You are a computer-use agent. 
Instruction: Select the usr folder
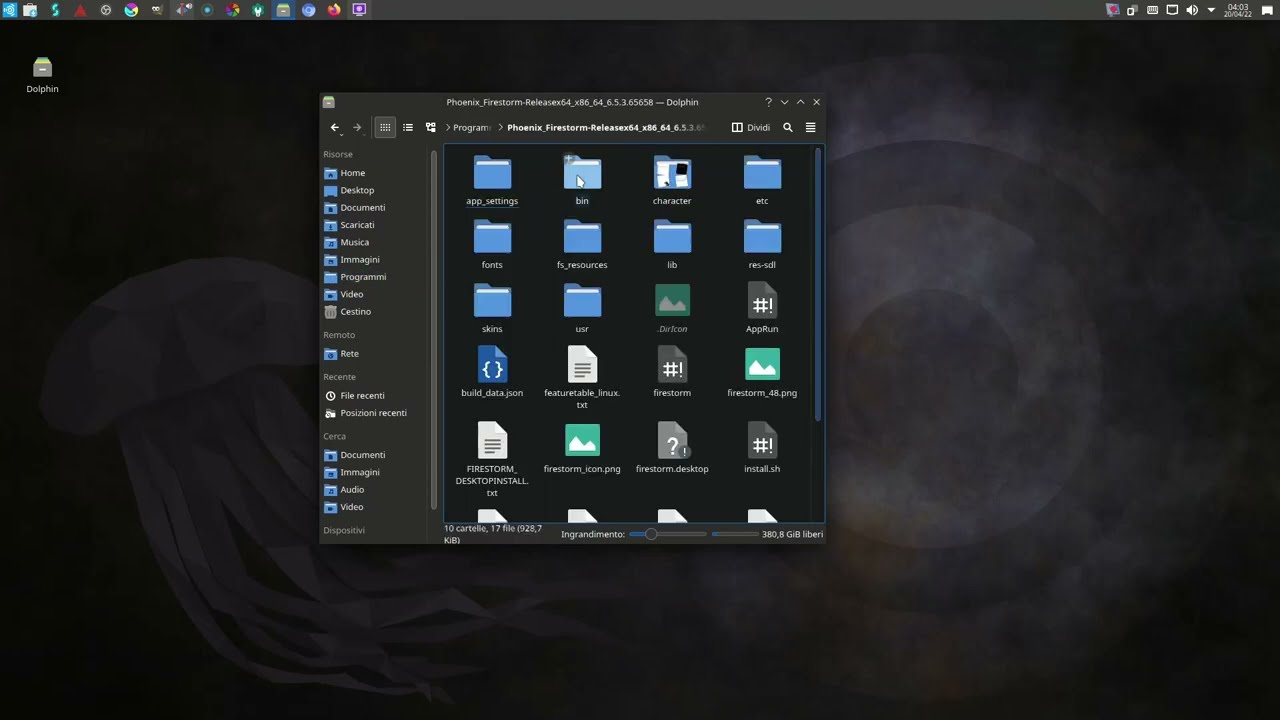click(x=582, y=309)
